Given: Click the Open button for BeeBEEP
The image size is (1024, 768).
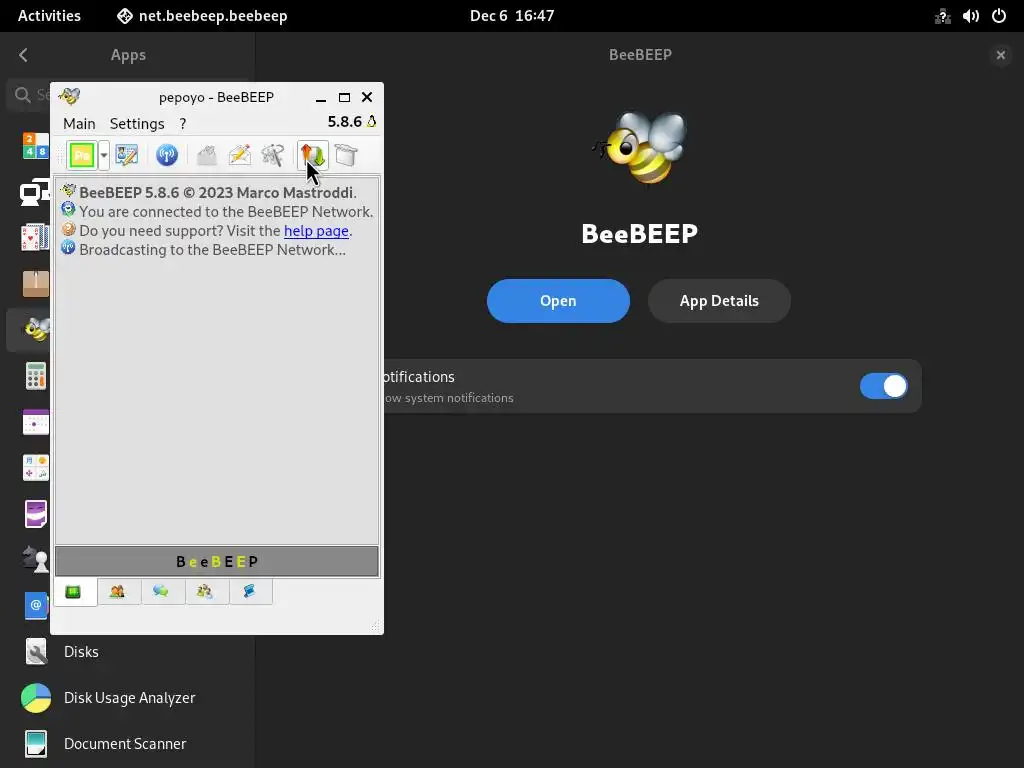Looking at the screenshot, I should coord(558,301).
